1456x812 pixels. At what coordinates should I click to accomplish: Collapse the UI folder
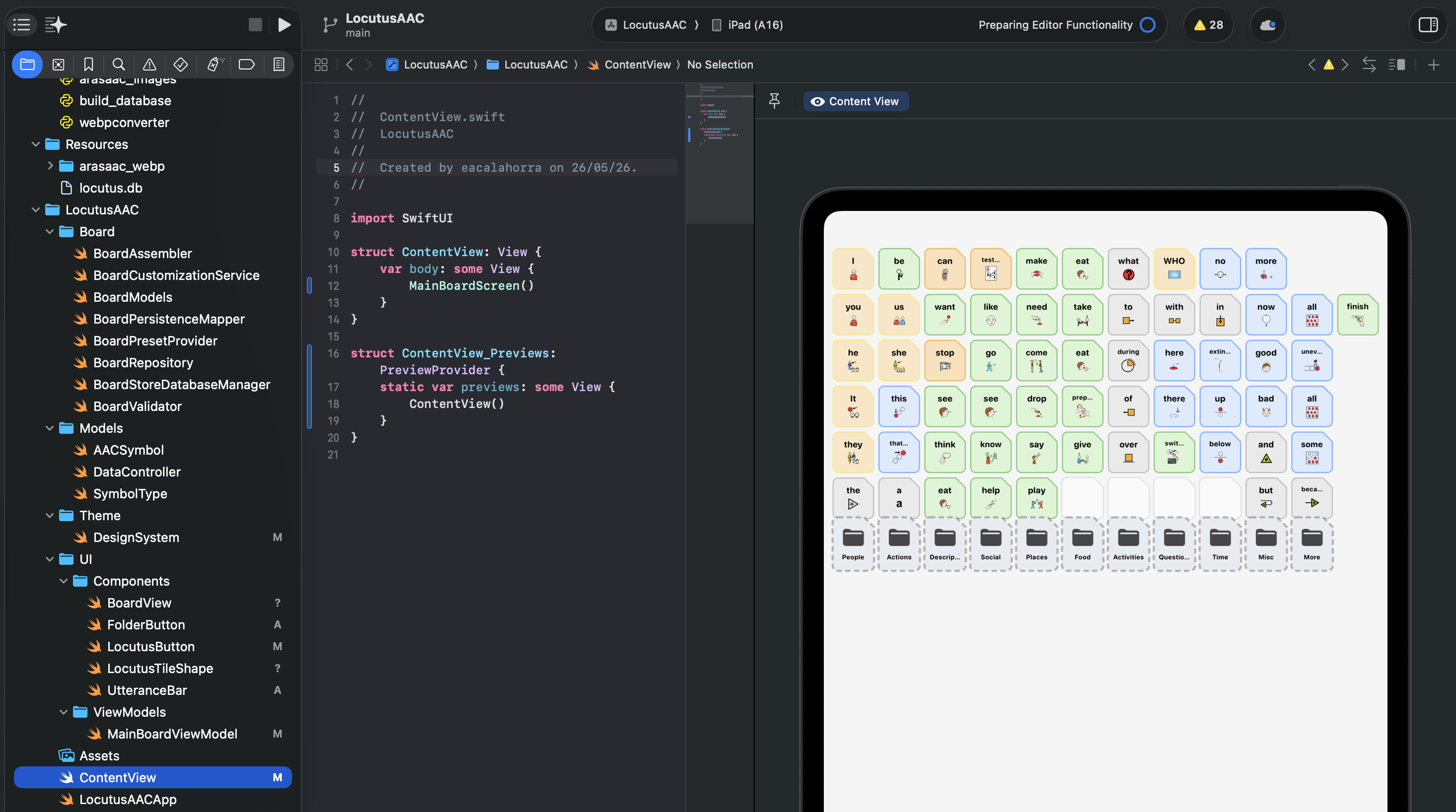pos(50,559)
